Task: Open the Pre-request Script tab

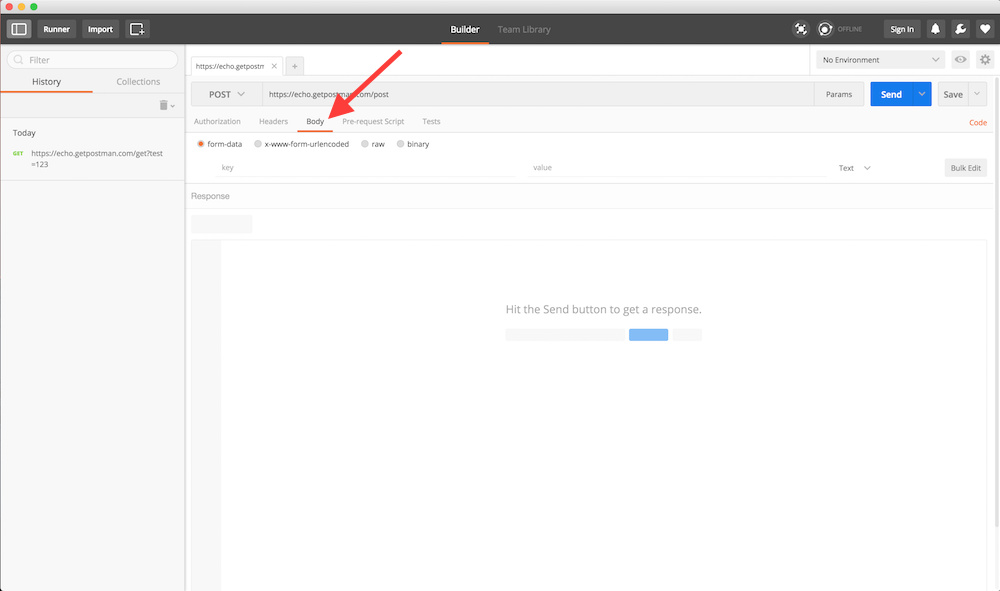Action: click(373, 121)
